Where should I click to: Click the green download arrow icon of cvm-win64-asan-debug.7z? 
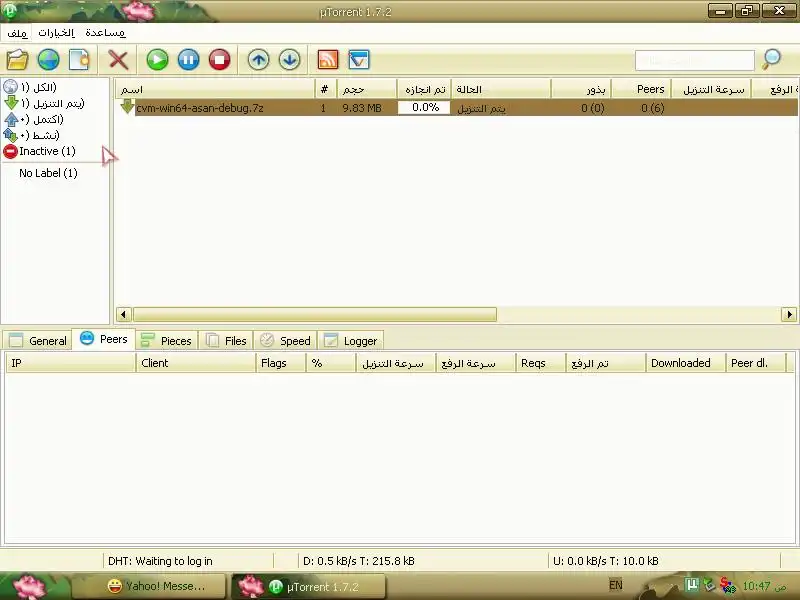point(127,107)
